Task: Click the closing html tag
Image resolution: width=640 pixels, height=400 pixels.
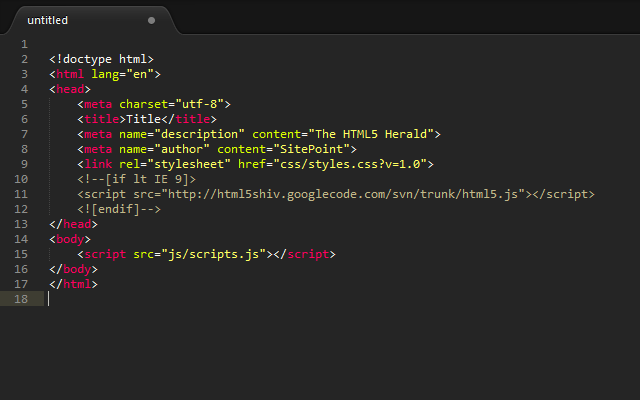Action: (73, 284)
